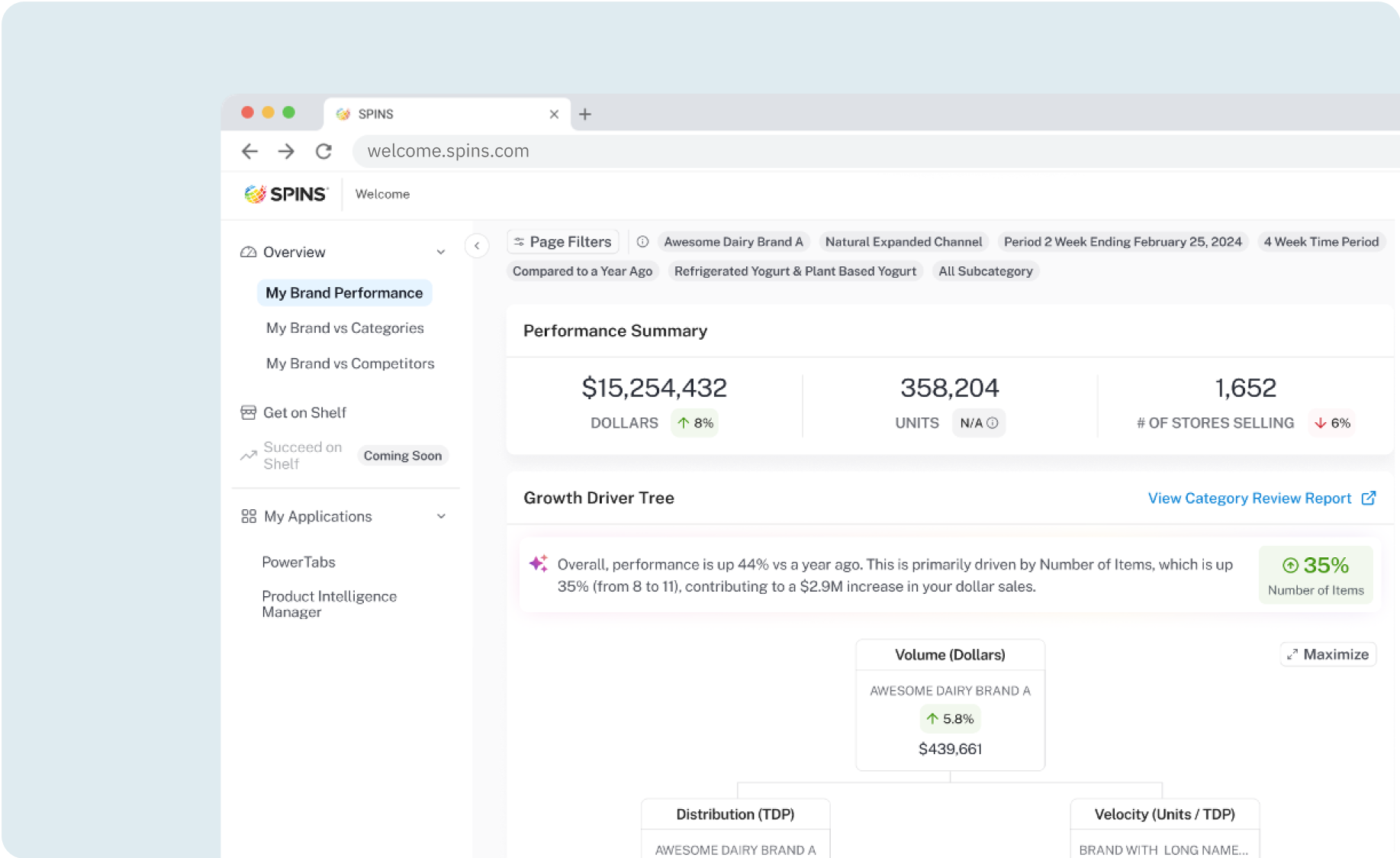Open PowerTabs application
The image size is (1400, 858).
pos(298,562)
